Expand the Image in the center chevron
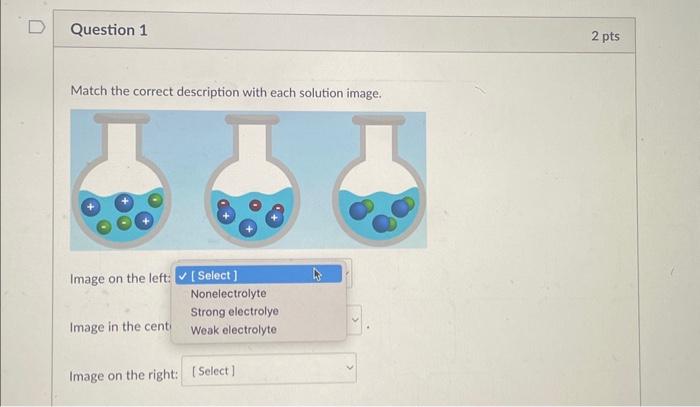 (355, 320)
